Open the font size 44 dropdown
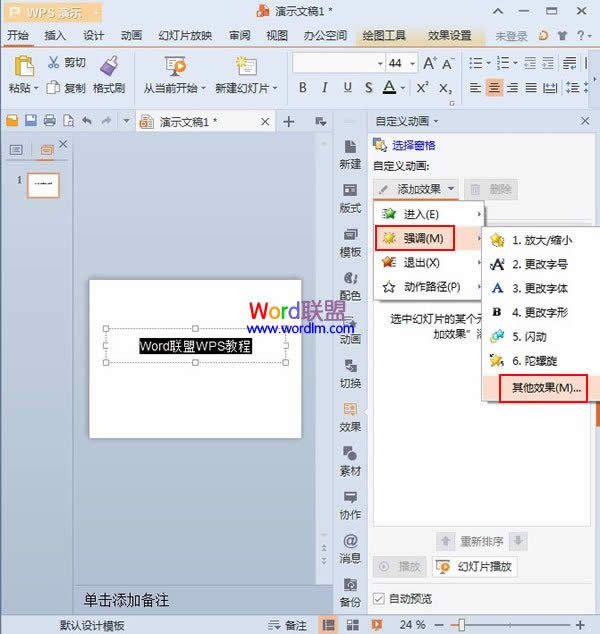 (x=412, y=63)
